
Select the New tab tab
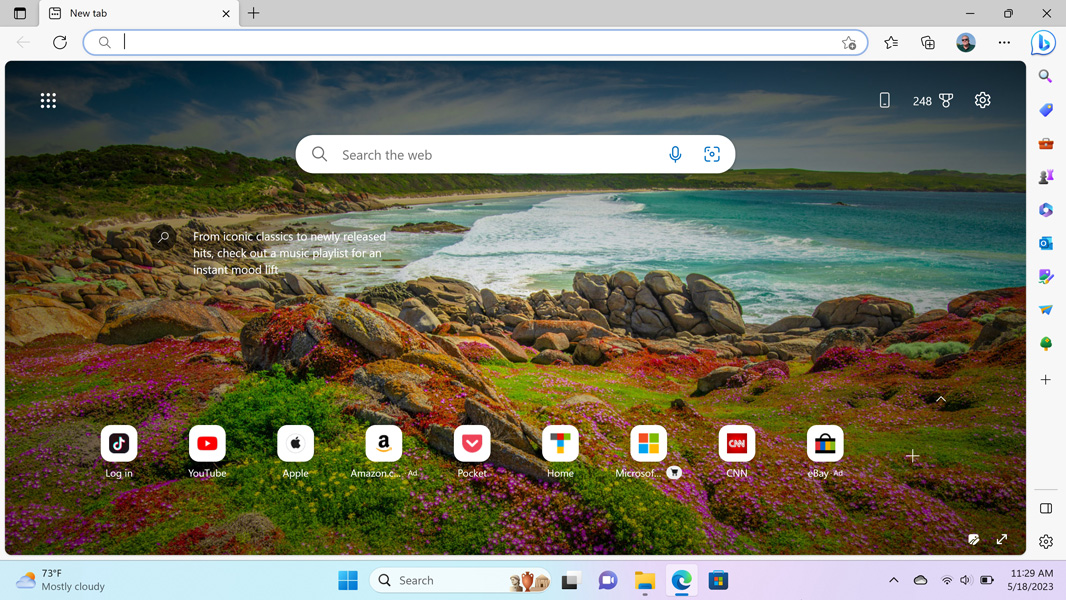click(130, 14)
